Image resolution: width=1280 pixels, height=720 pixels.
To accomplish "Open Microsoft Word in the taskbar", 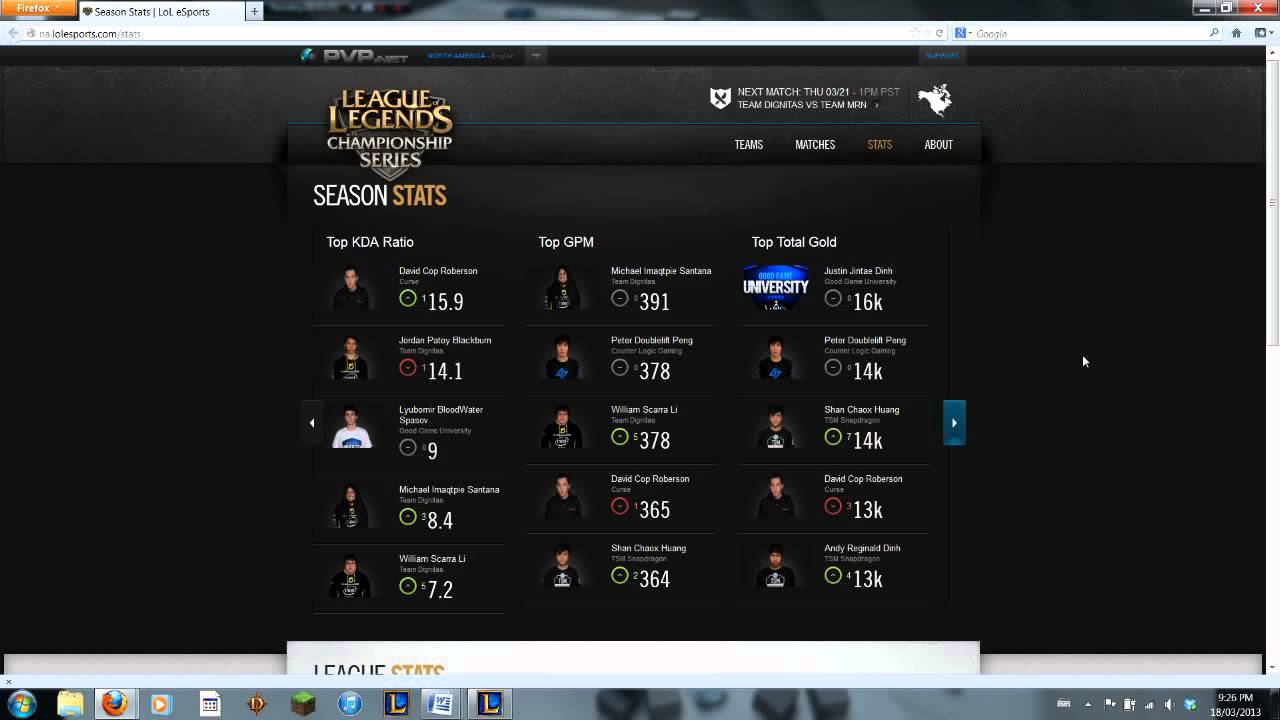I will [x=441, y=704].
